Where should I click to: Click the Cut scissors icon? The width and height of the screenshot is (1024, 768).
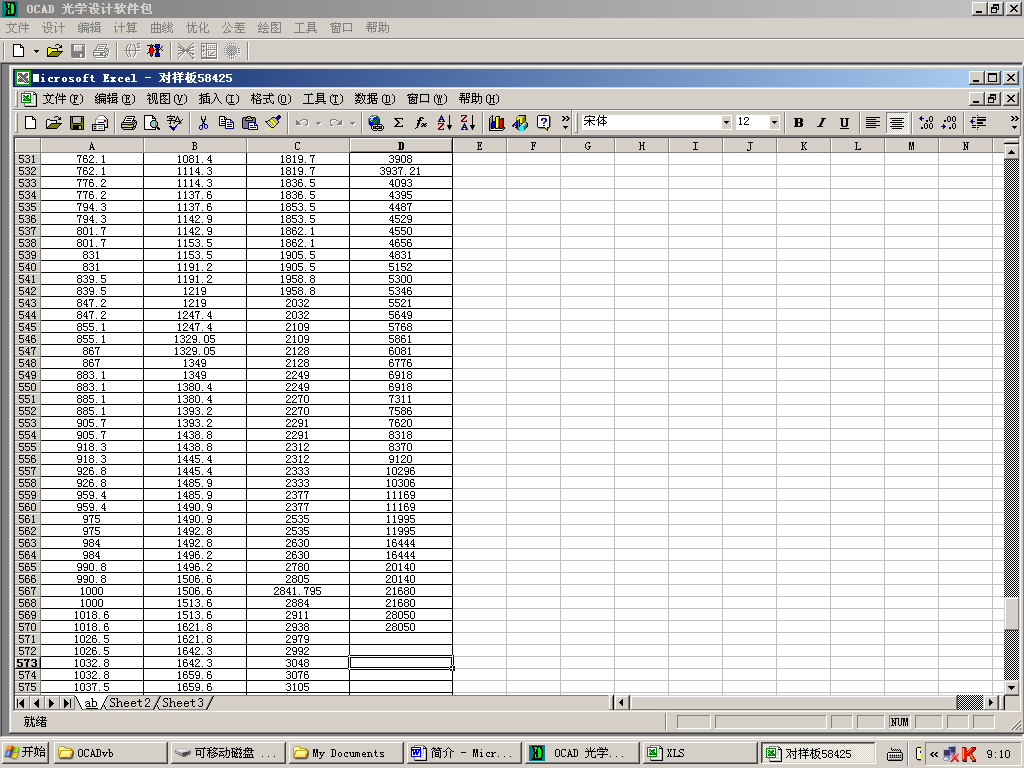(x=203, y=123)
